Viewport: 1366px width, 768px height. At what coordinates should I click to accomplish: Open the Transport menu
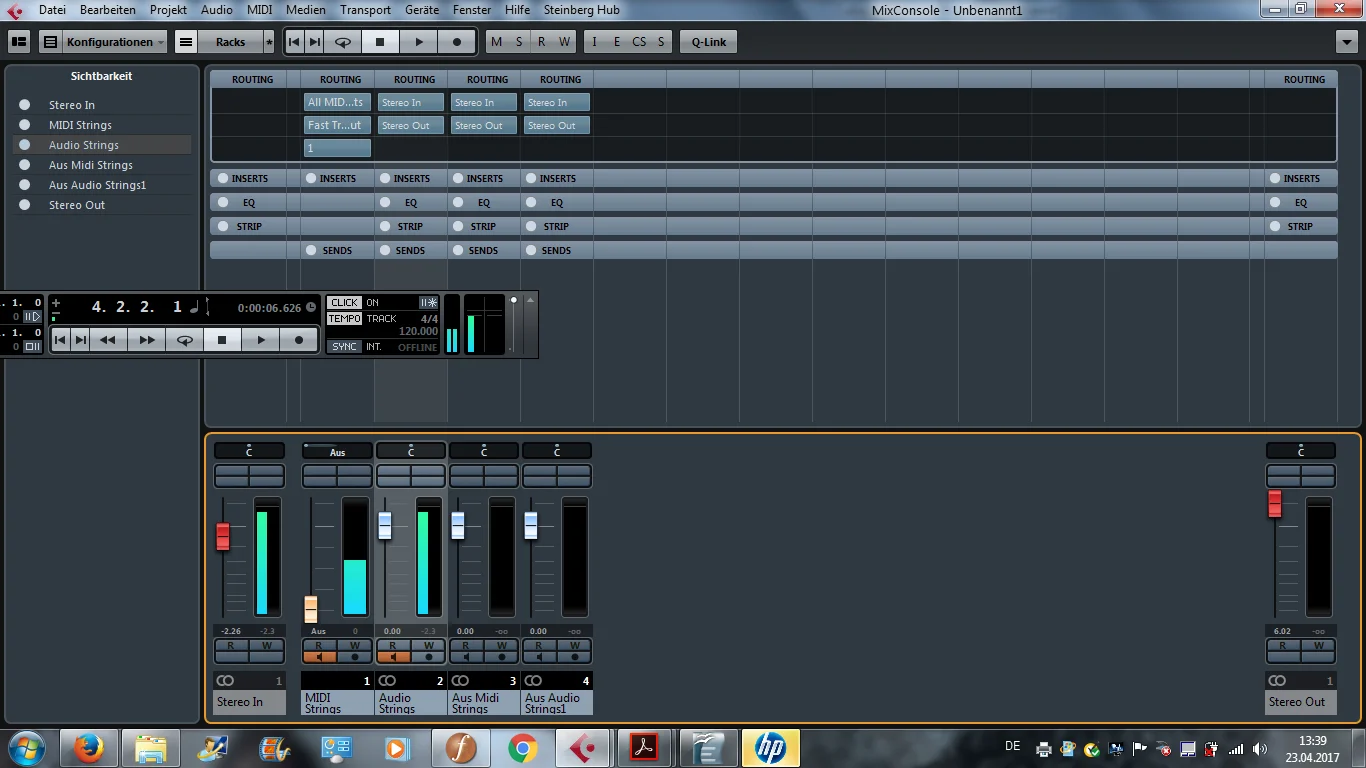pyautogui.click(x=365, y=10)
